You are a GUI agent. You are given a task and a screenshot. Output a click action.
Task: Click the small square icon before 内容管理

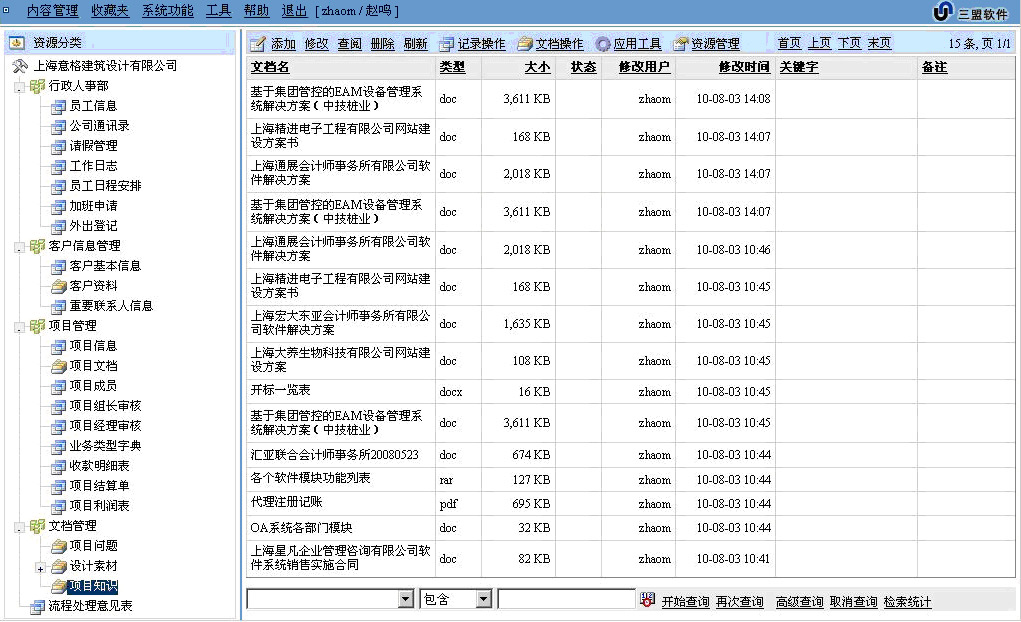pyautogui.click(x=6, y=10)
